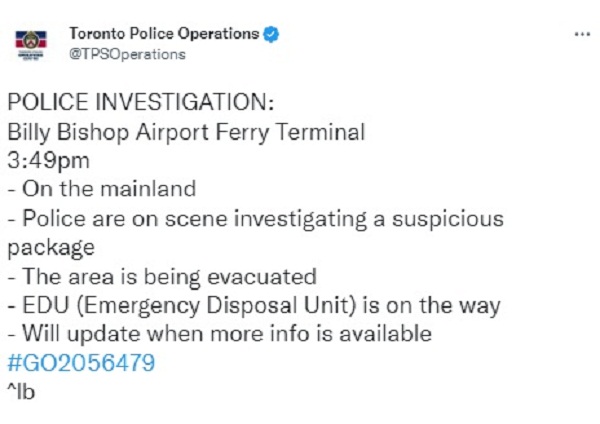The height and width of the screenshot is (424, 600).
Task: Open the #GO2056479 hashtag link
Action: point(81,363)
